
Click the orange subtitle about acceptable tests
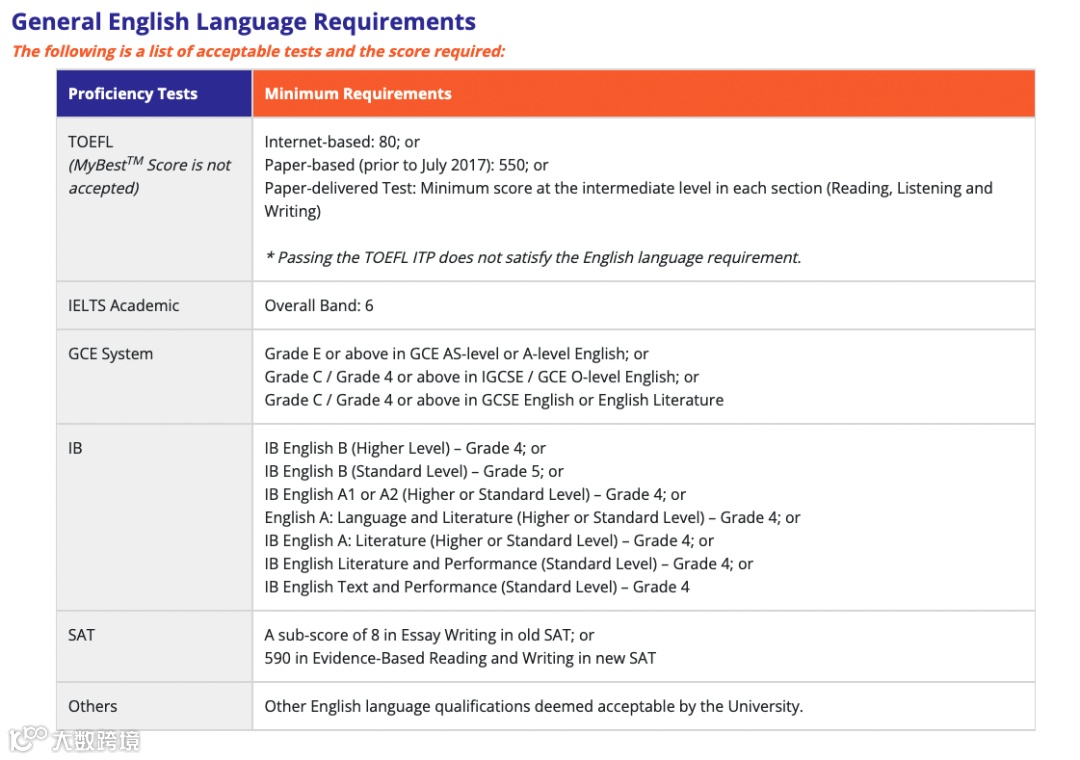pyautogui.click(x=258, y=52)
